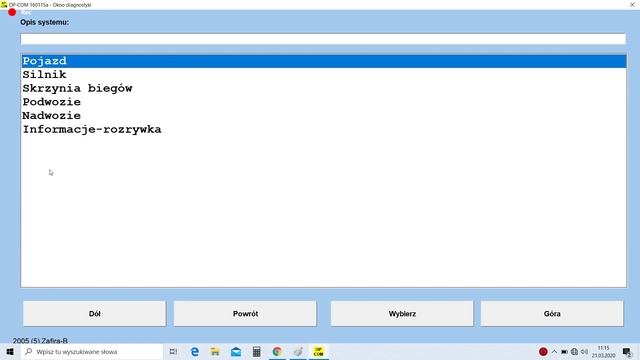Open File Explorer from the taskbar

pyautogui.click(x=215, y=352)
